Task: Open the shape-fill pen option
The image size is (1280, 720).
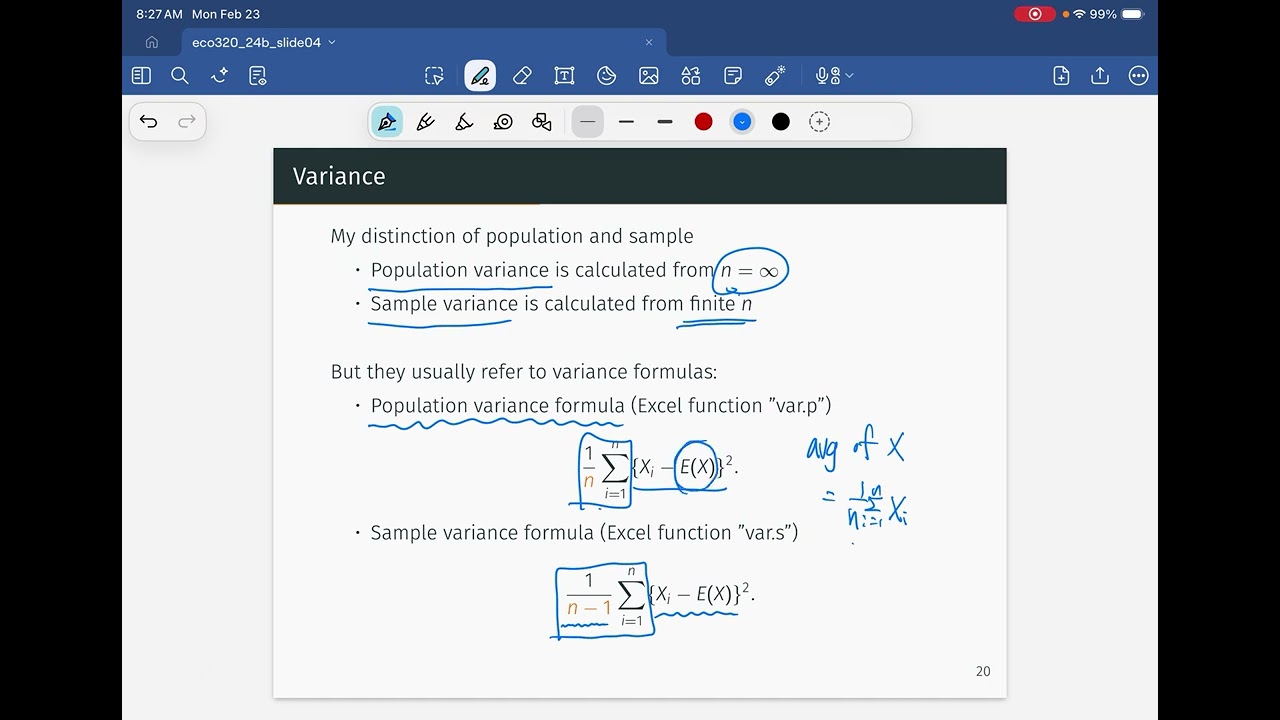Action: pos(542,122)
